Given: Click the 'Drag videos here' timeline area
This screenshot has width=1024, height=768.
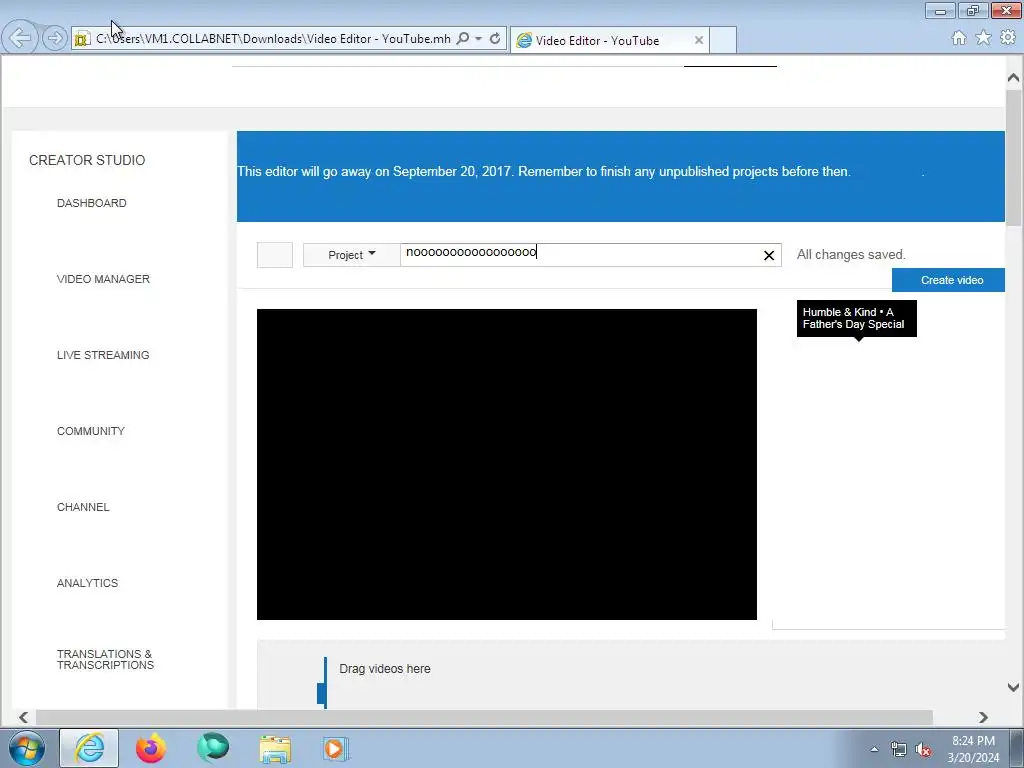Looking at the screenshot, I should [385, 669].
